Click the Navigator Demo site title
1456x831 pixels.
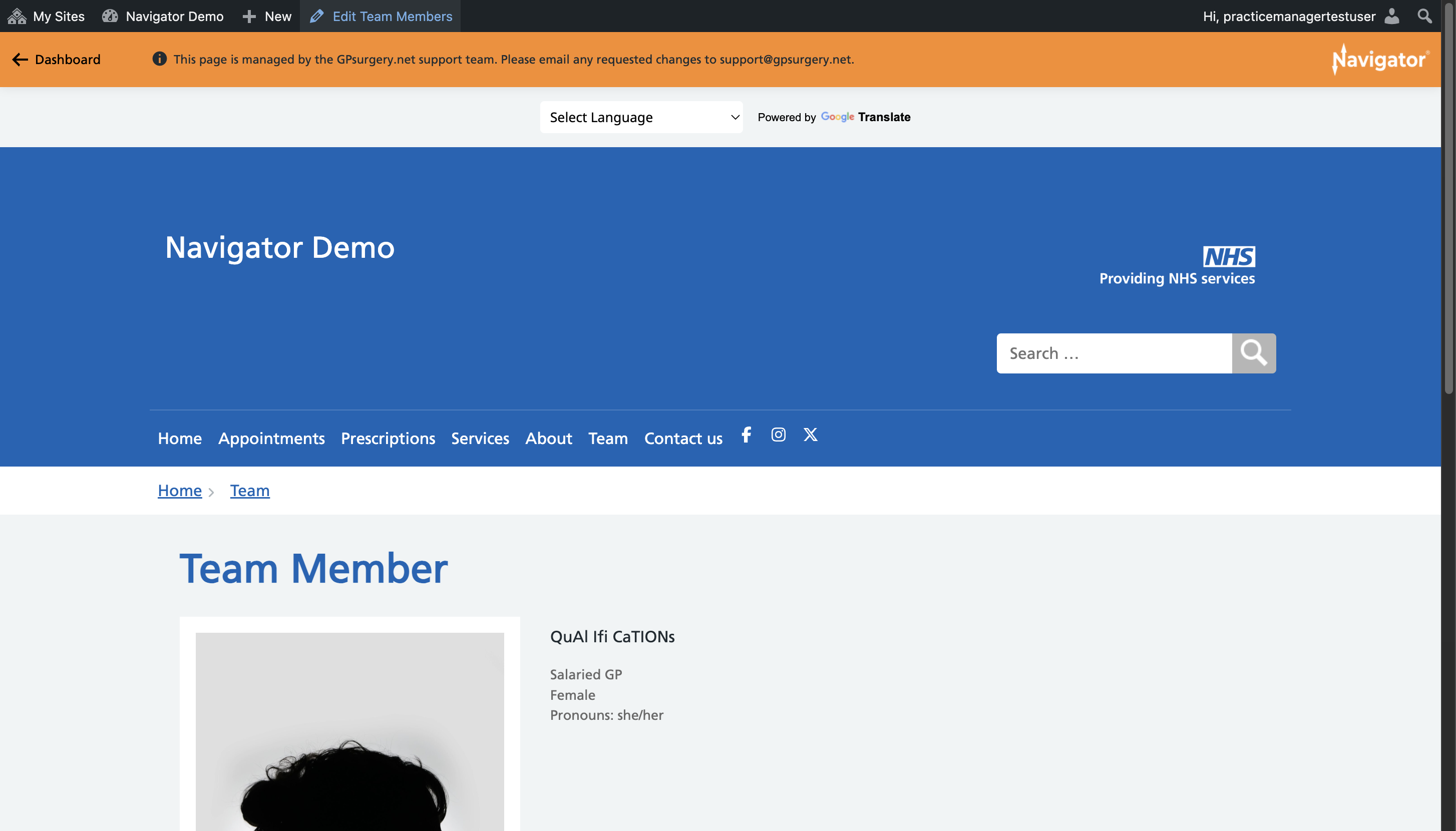[x=280, y=247]
